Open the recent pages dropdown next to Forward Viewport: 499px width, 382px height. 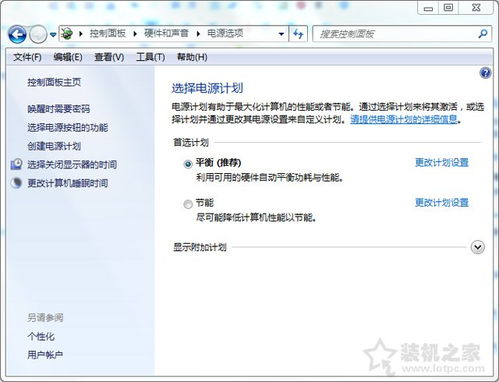pos(53,34)
